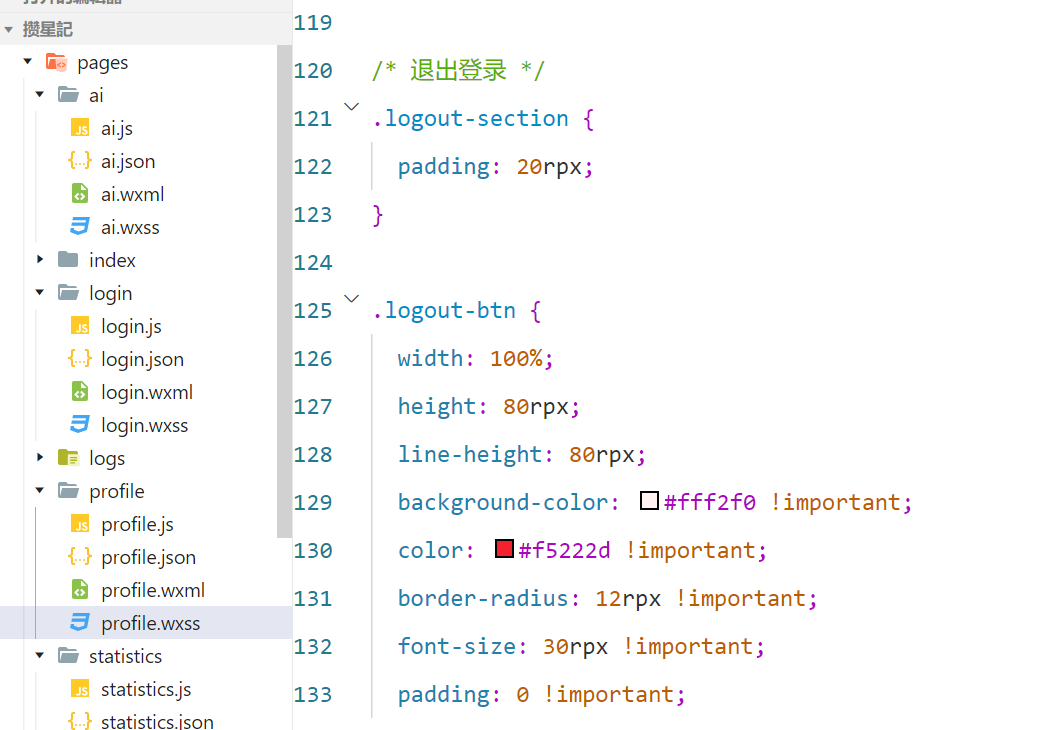Click the file tree vertical scrollbar
The height and width of the screenshot is (730, 1051).
point(284,291)
